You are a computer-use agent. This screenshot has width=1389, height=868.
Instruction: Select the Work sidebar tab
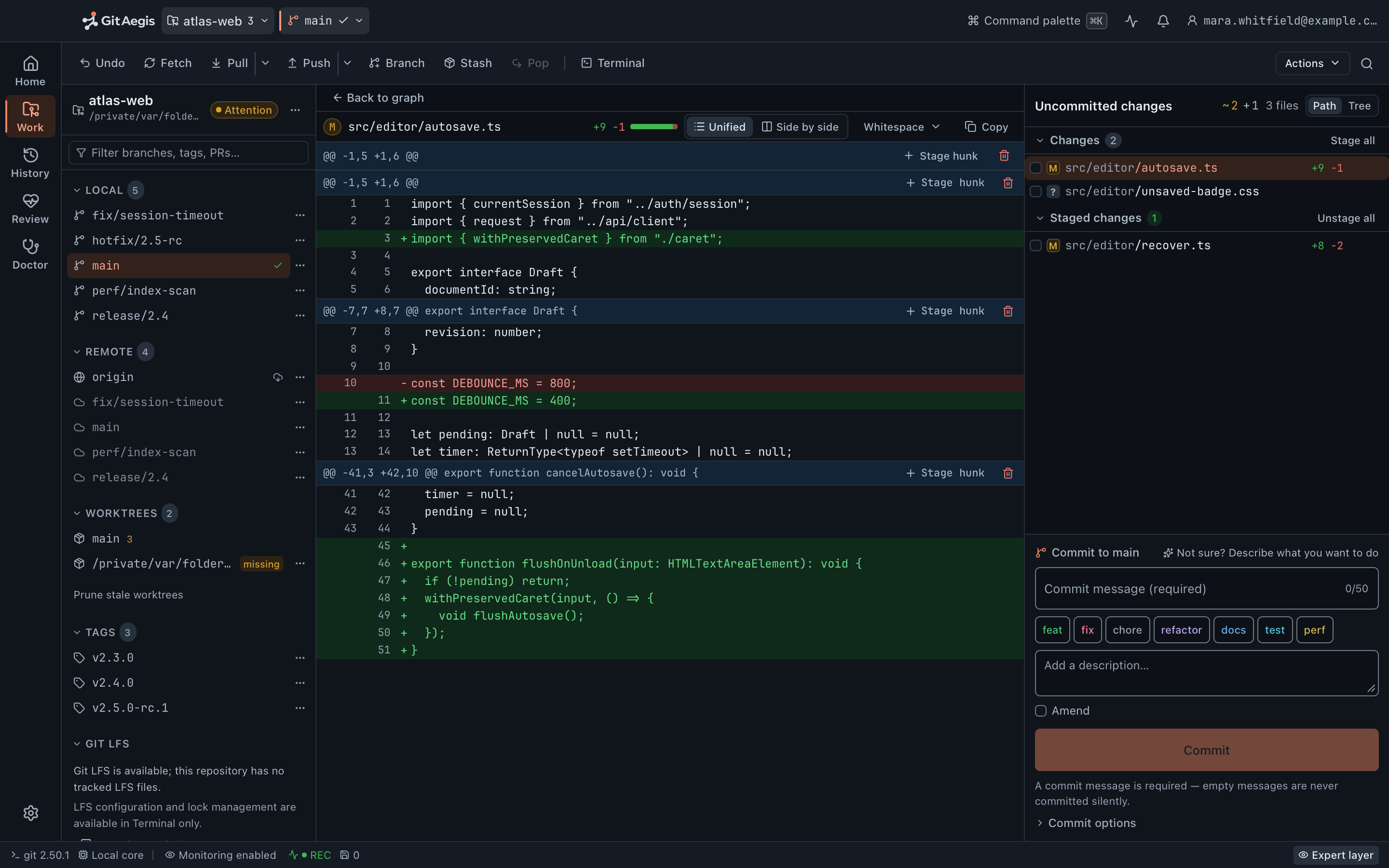[30, 117]
